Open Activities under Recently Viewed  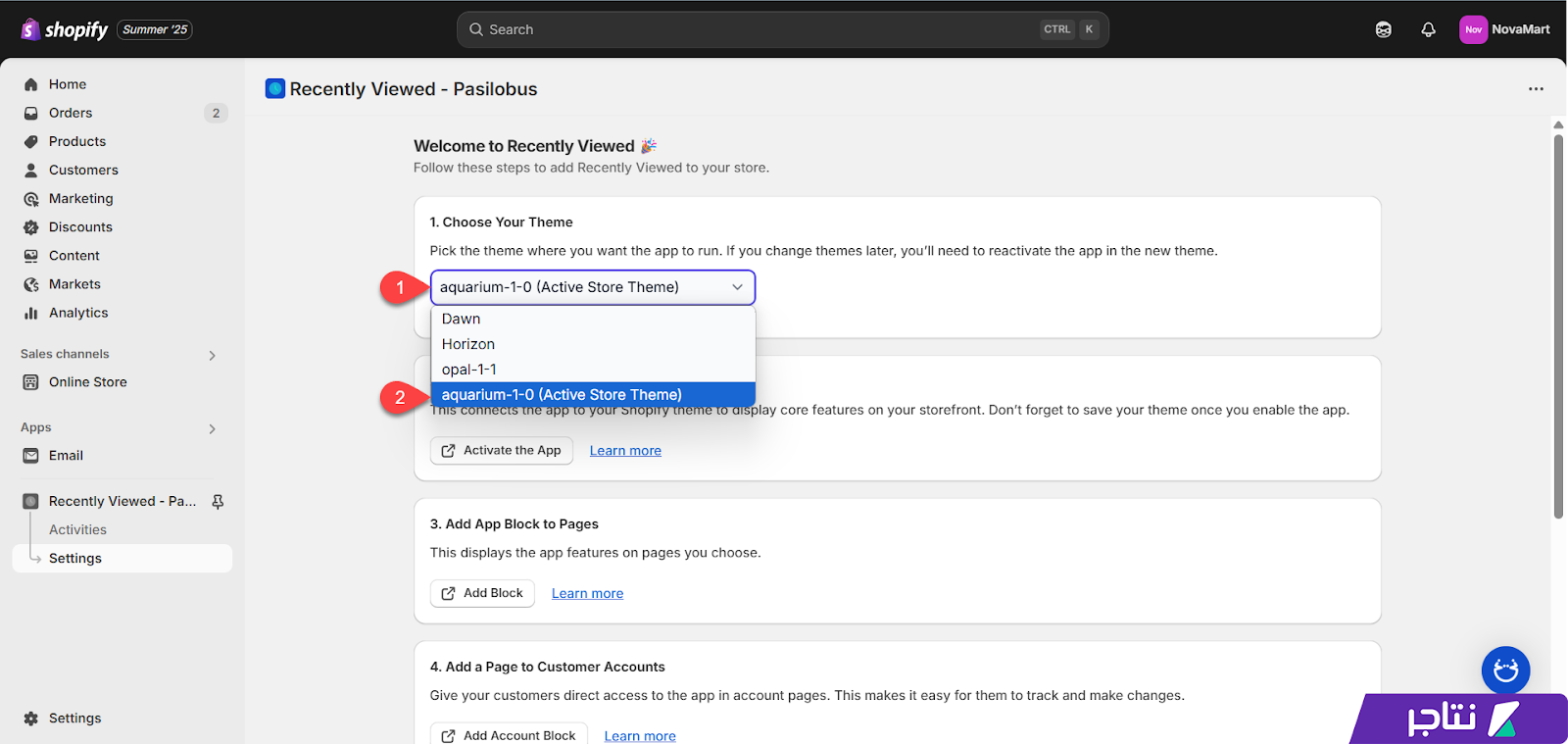pos(77,529)
